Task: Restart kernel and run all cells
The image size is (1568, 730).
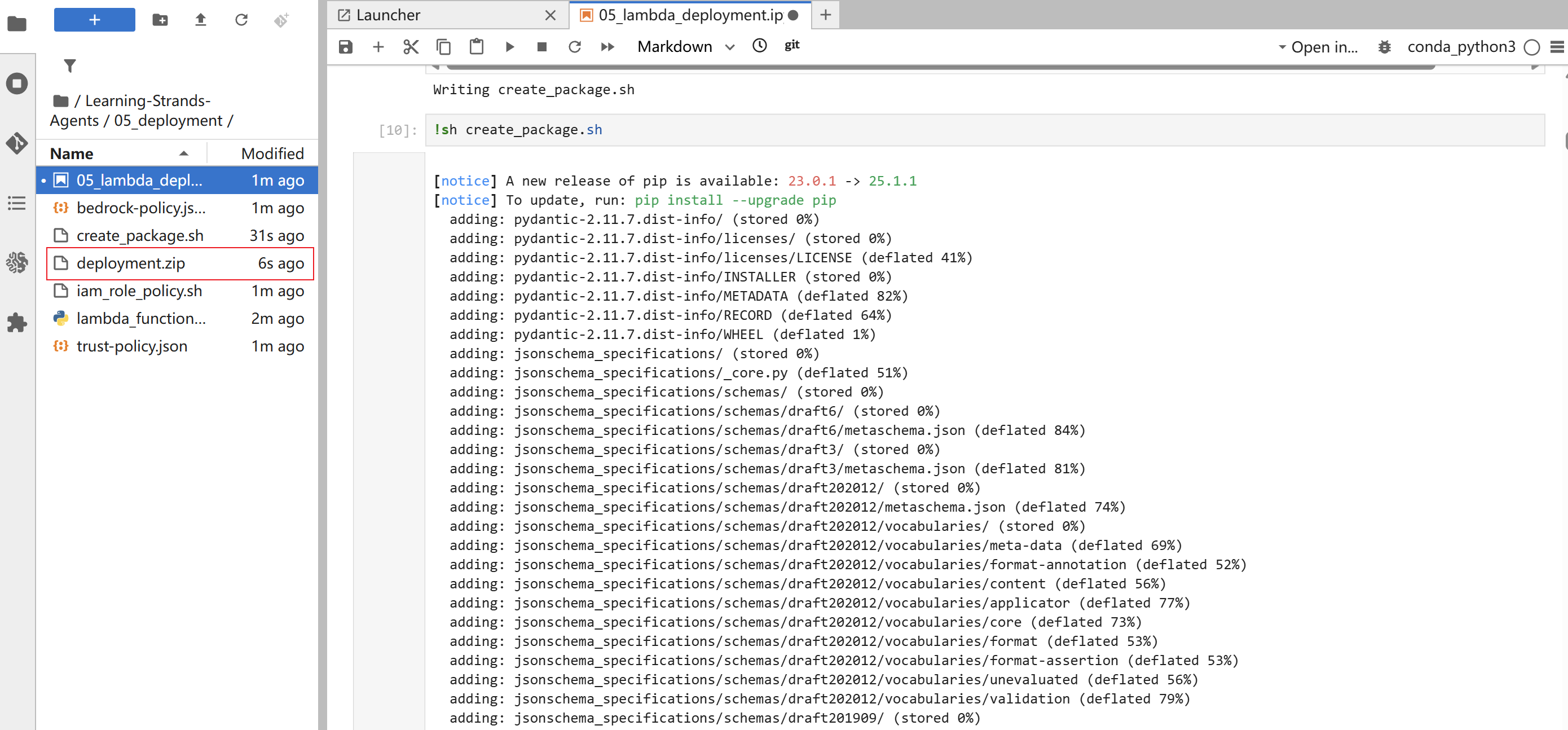Action: (607, 46)
